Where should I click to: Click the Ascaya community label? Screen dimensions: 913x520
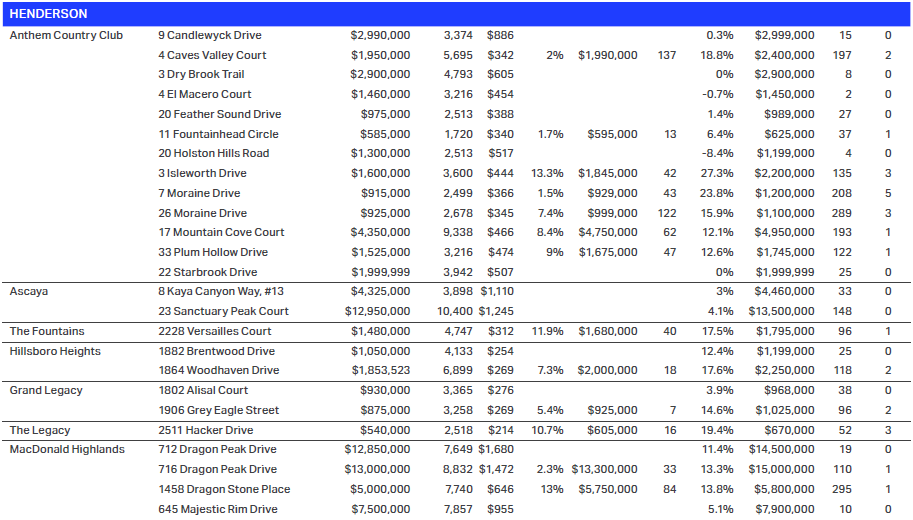29,291
